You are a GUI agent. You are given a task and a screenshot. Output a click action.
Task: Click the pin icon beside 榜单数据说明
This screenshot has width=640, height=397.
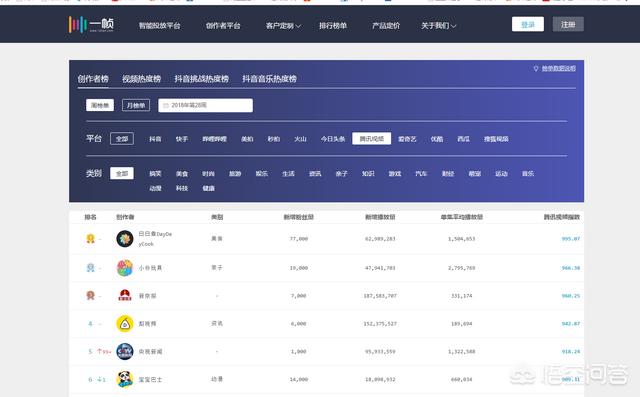pyautogui.click(x=536, y=69)
